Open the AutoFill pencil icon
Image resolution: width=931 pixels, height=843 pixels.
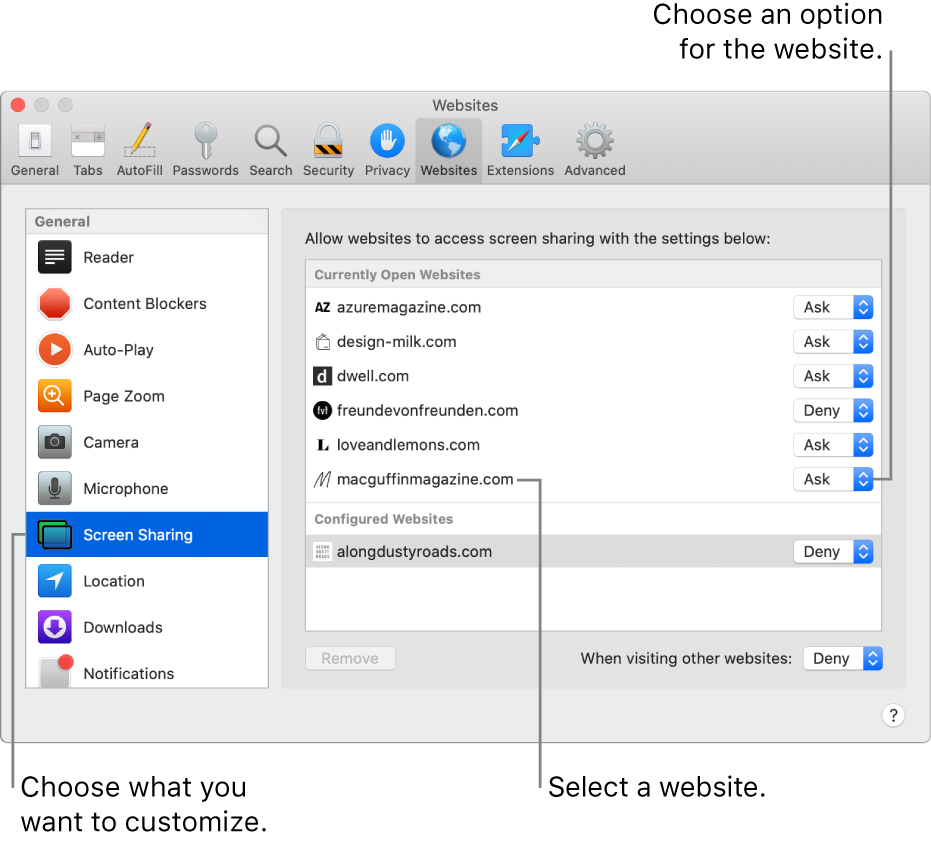[x=140, y=141]
